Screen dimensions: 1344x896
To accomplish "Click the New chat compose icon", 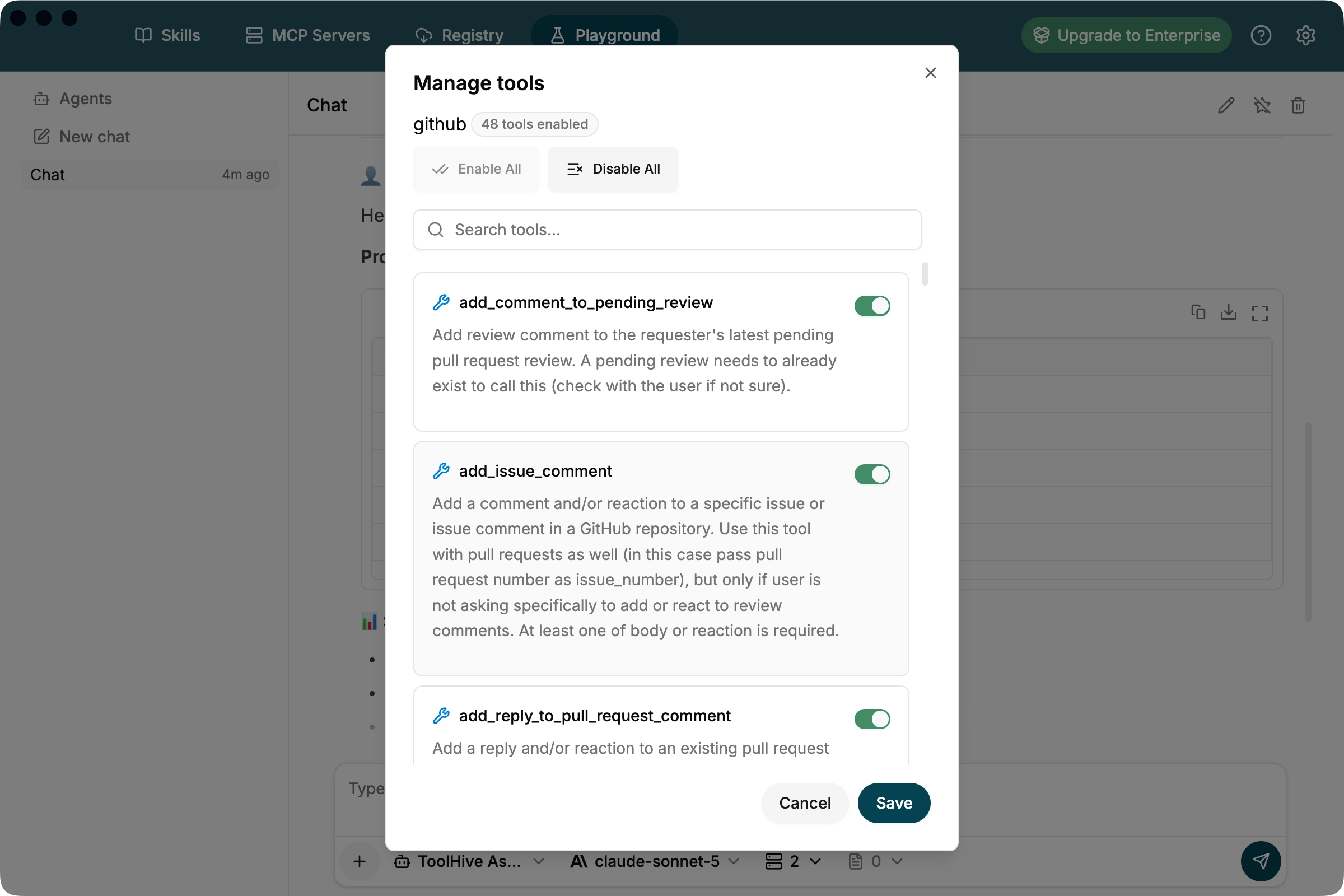I will 41,137.
